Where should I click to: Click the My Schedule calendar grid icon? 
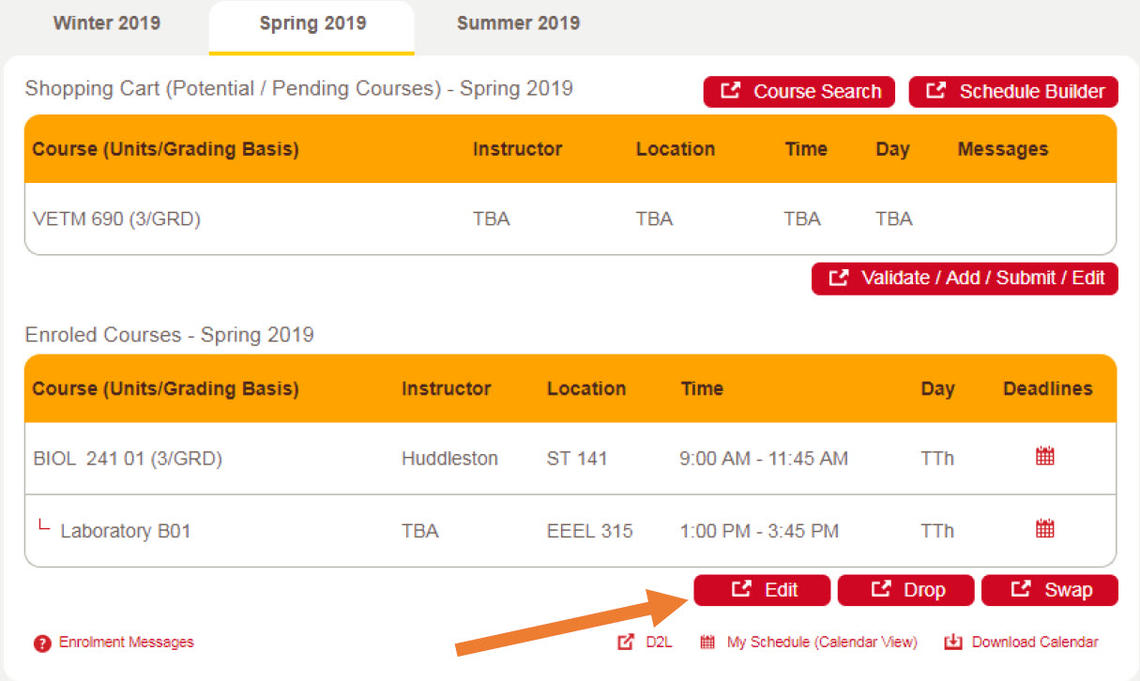tap(708, 642)
